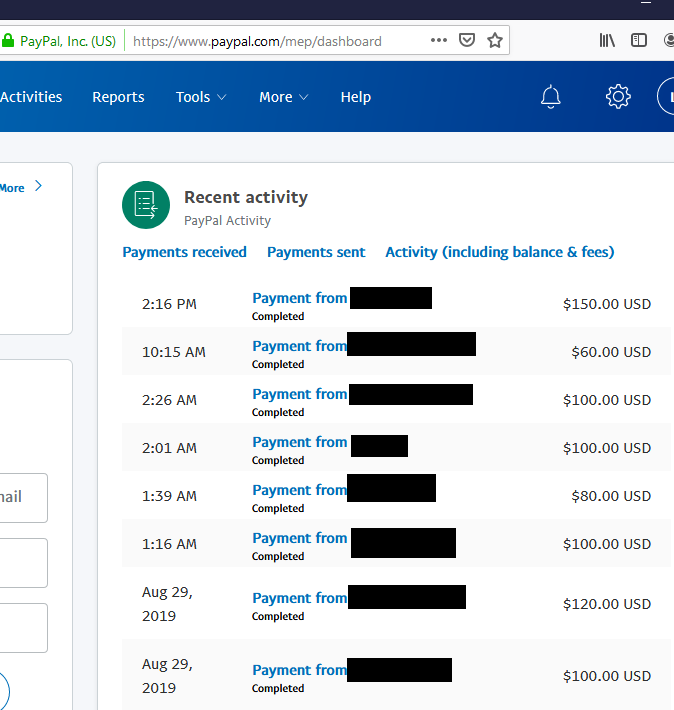Open page actions three-dot menu
Image resolution: width=674 pixels, height=710 pixels.
pos(438,40)
